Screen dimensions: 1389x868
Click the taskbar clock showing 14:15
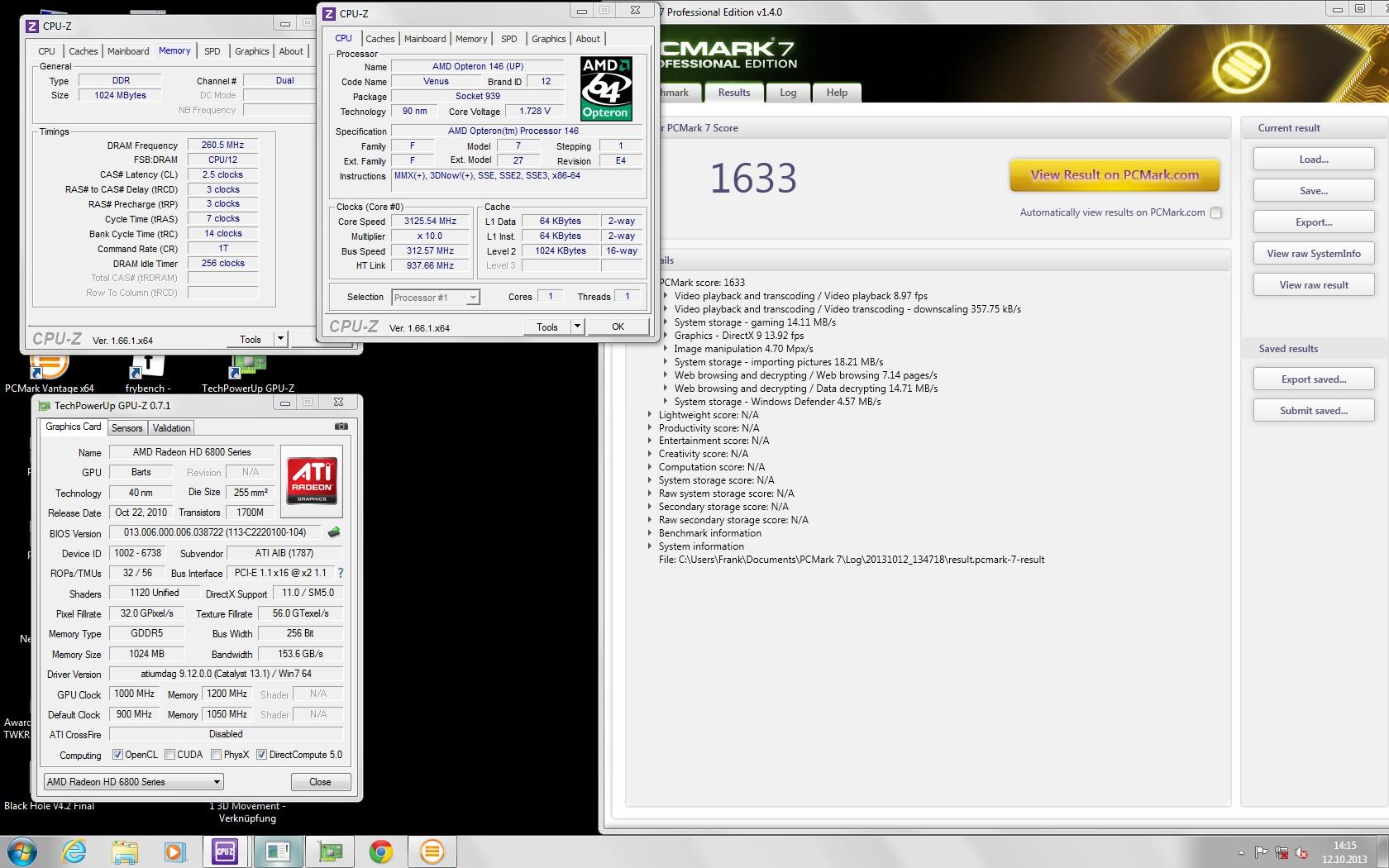tap(1344, 852)
